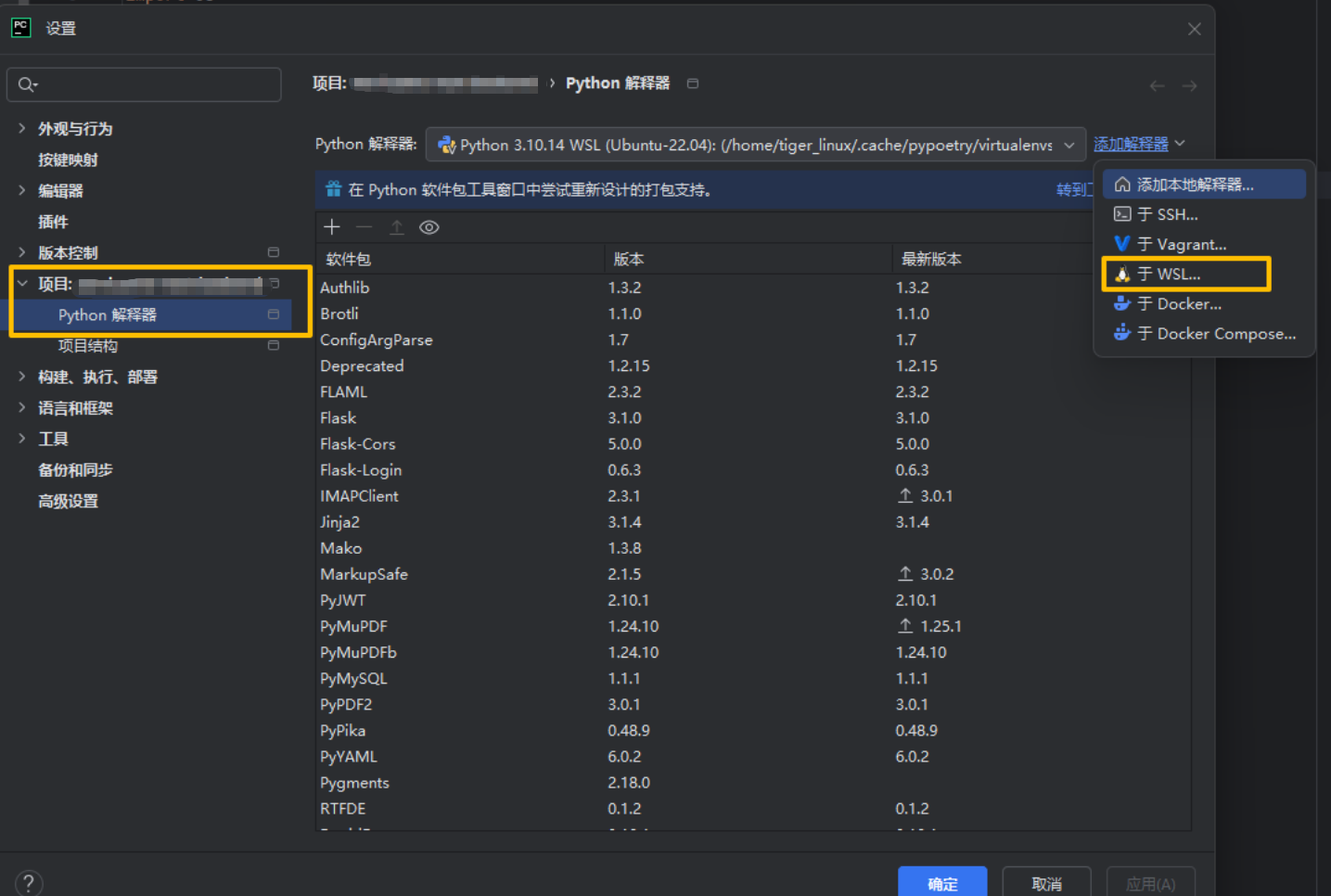
Task: Select 于 WSL... from interpreter menu
Action: pyautogui.click(x=1178, y=275)
